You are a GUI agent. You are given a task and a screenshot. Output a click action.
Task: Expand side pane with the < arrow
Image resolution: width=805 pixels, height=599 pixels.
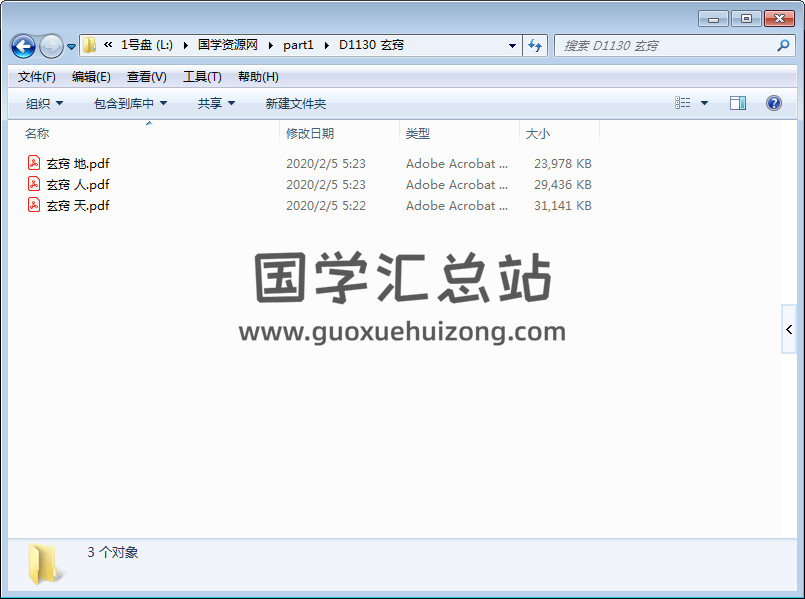click(789, 329)
